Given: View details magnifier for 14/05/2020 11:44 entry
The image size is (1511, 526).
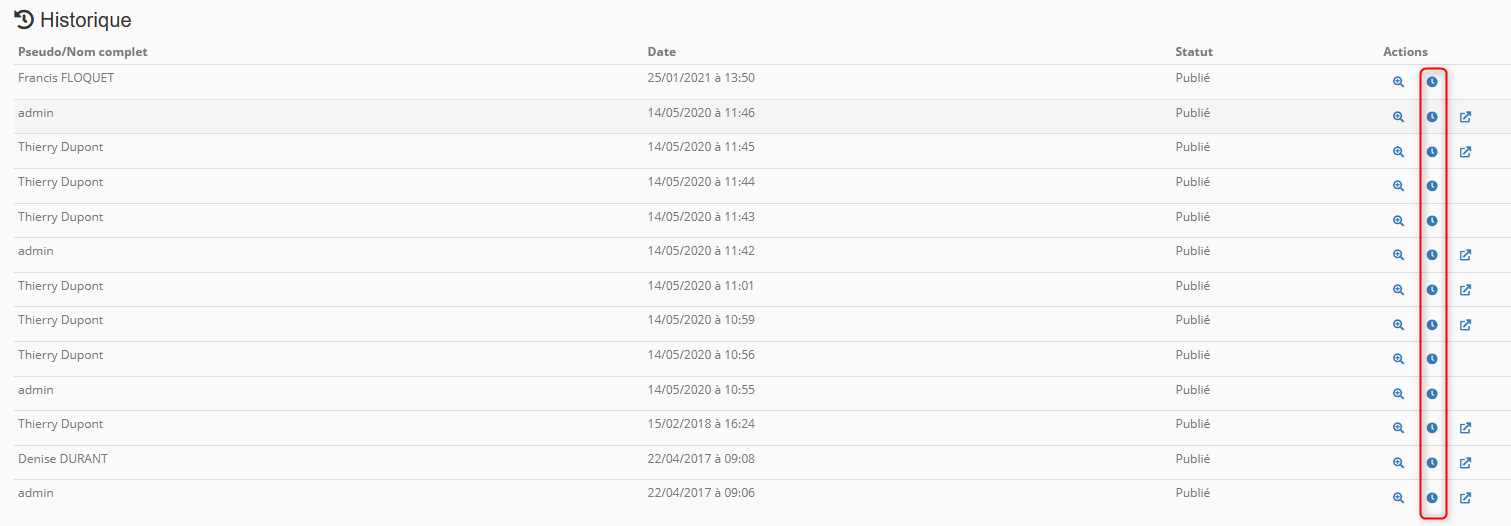Looking at the screenshot, I should (x=1398, y=186).
